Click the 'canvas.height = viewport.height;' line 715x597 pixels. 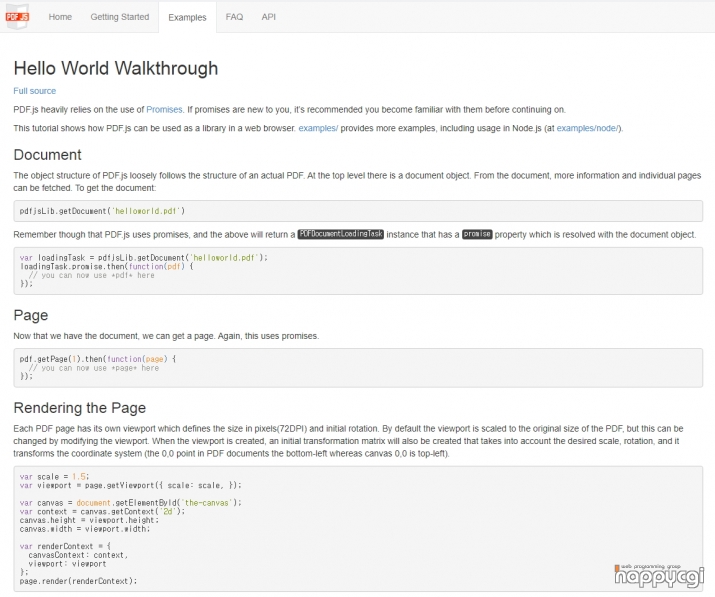pos(89,520)
